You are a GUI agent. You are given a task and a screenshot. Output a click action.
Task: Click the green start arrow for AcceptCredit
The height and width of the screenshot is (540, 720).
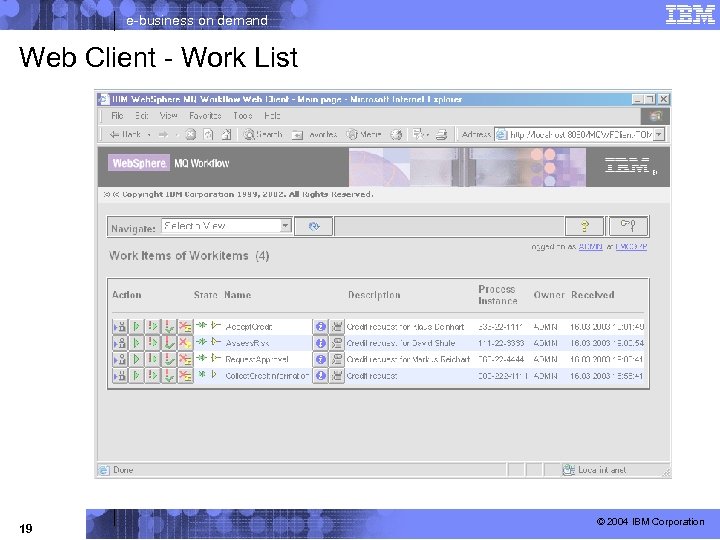[136, 326]
